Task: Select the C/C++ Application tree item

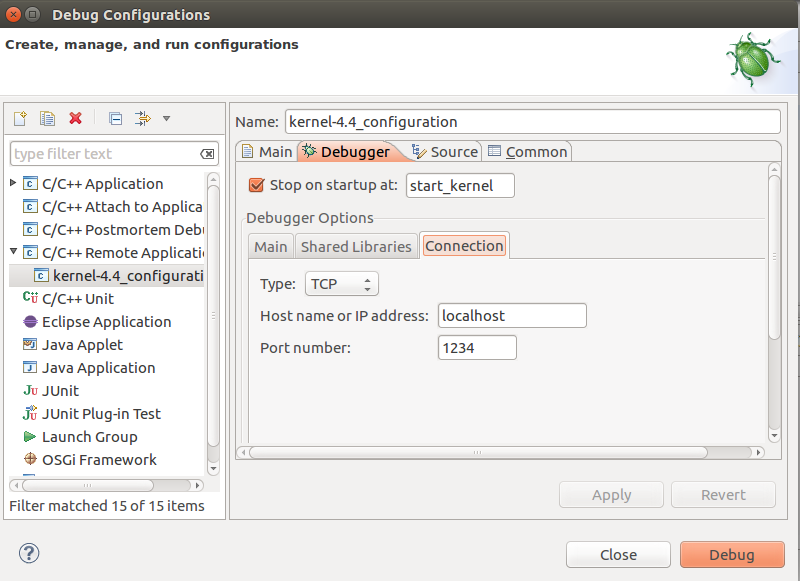Action: 103,184
